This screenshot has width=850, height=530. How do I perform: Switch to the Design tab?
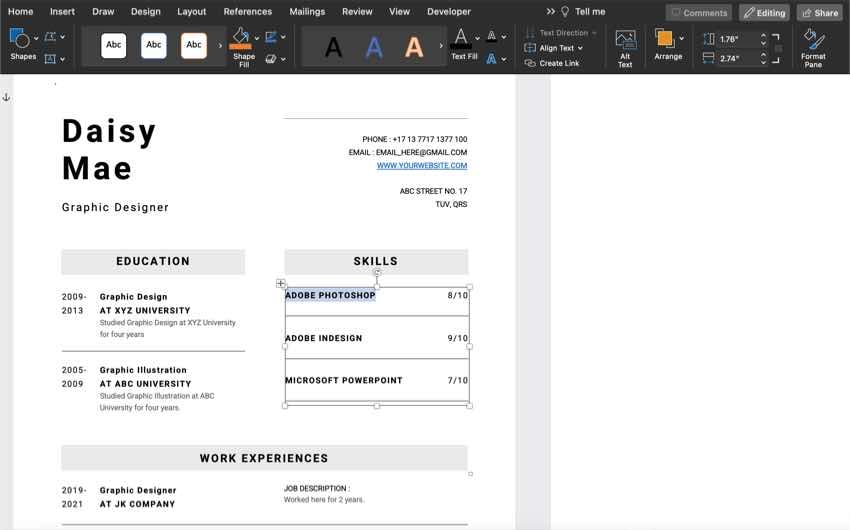tap(146, 11)
